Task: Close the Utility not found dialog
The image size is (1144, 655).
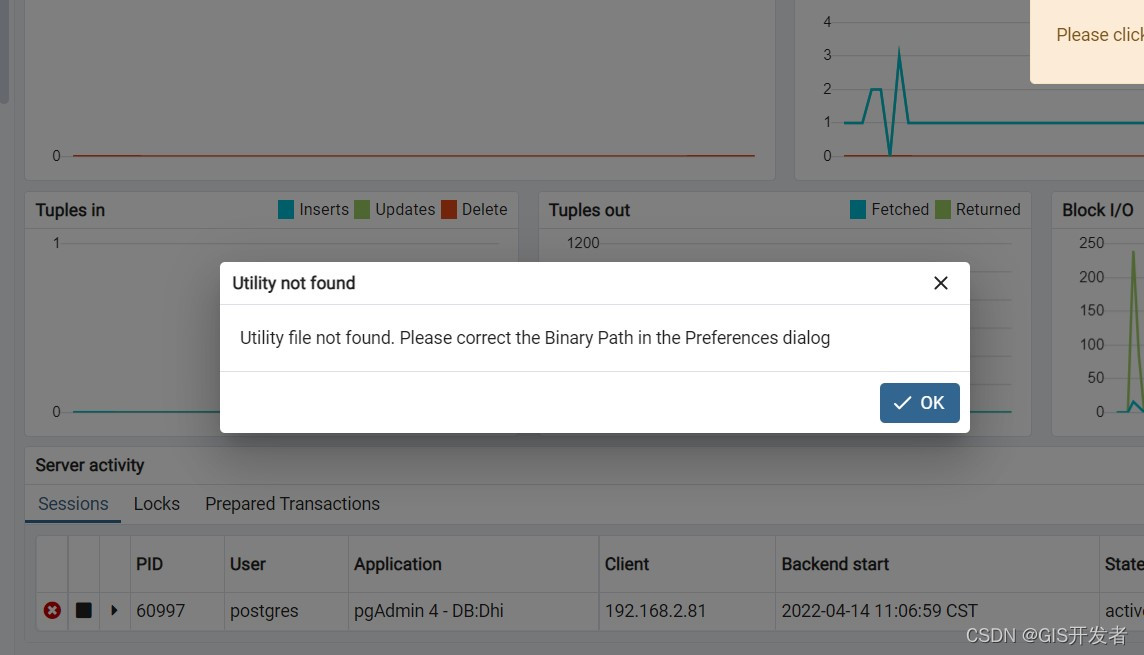Action: (x=940, y=283)
